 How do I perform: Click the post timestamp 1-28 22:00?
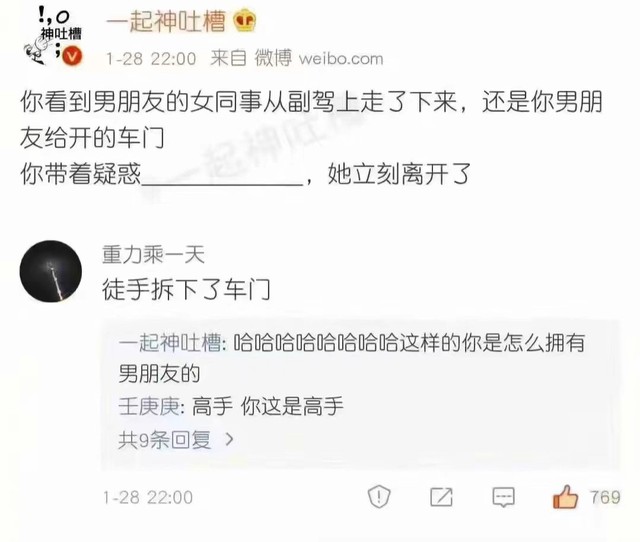point(151,59)
